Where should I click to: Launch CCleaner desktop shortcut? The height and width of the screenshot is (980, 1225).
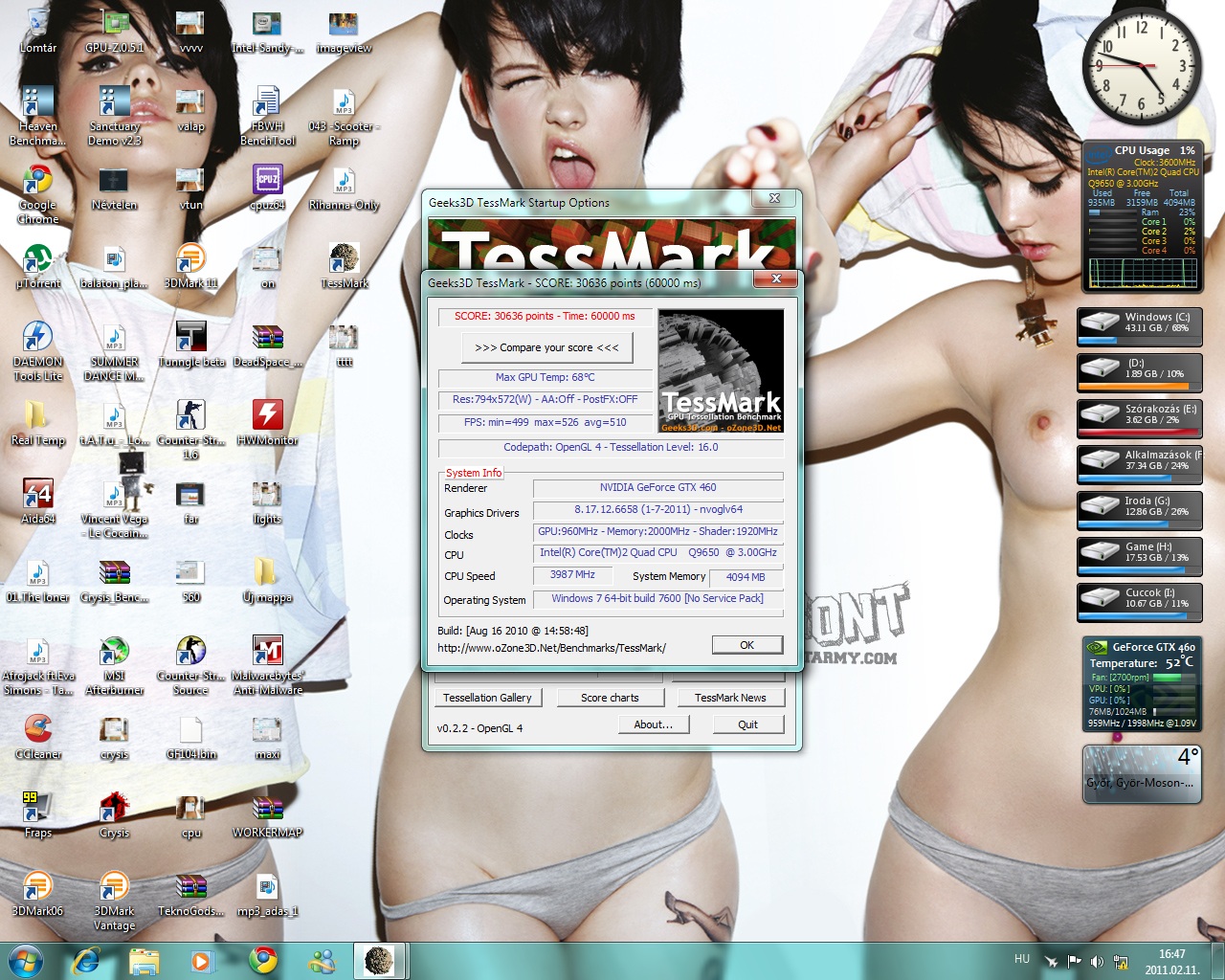click(x=37, y=738)
